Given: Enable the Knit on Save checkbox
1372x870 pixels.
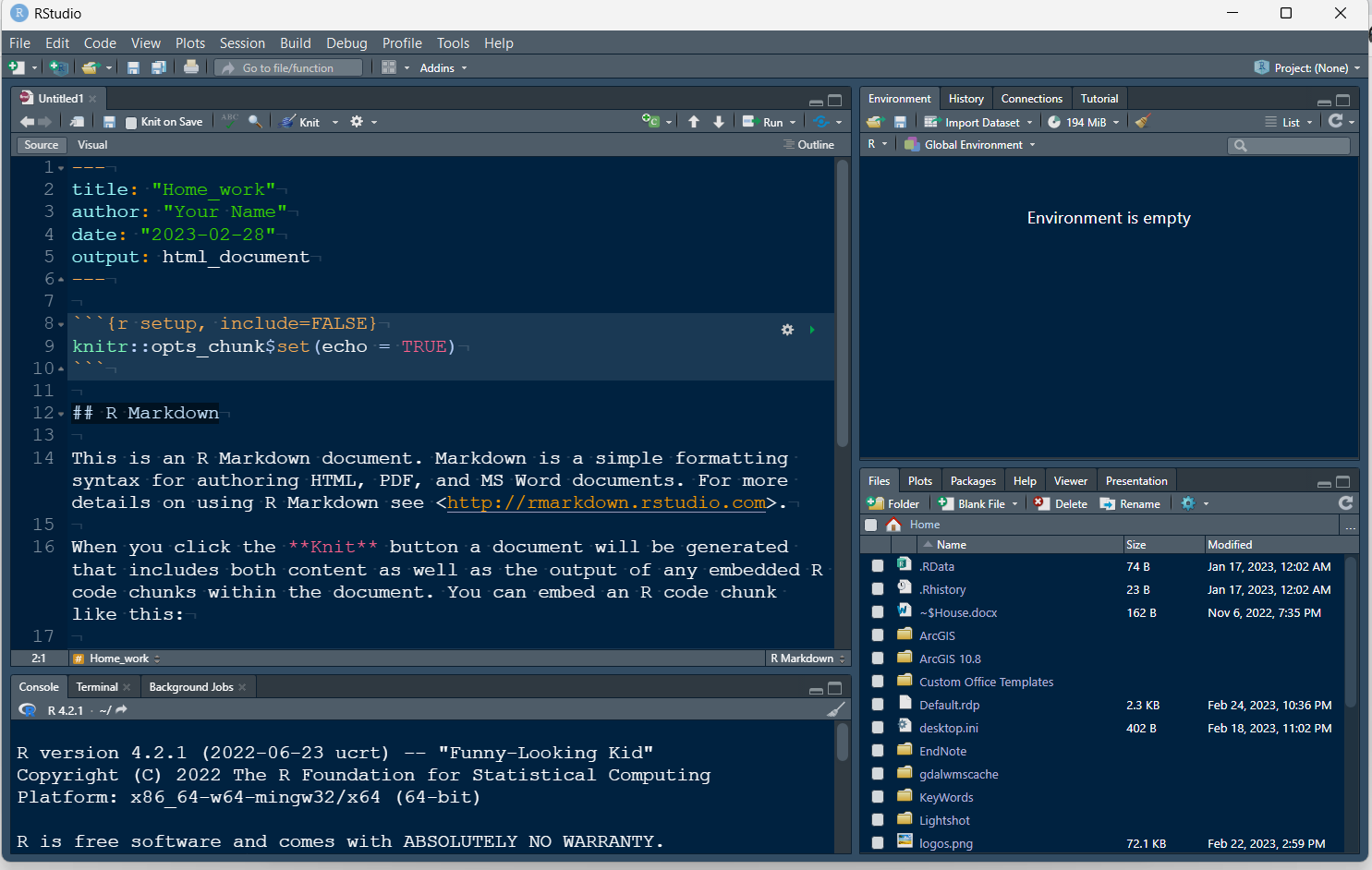Looking at the screenshot, I should [x=131, y=123].
